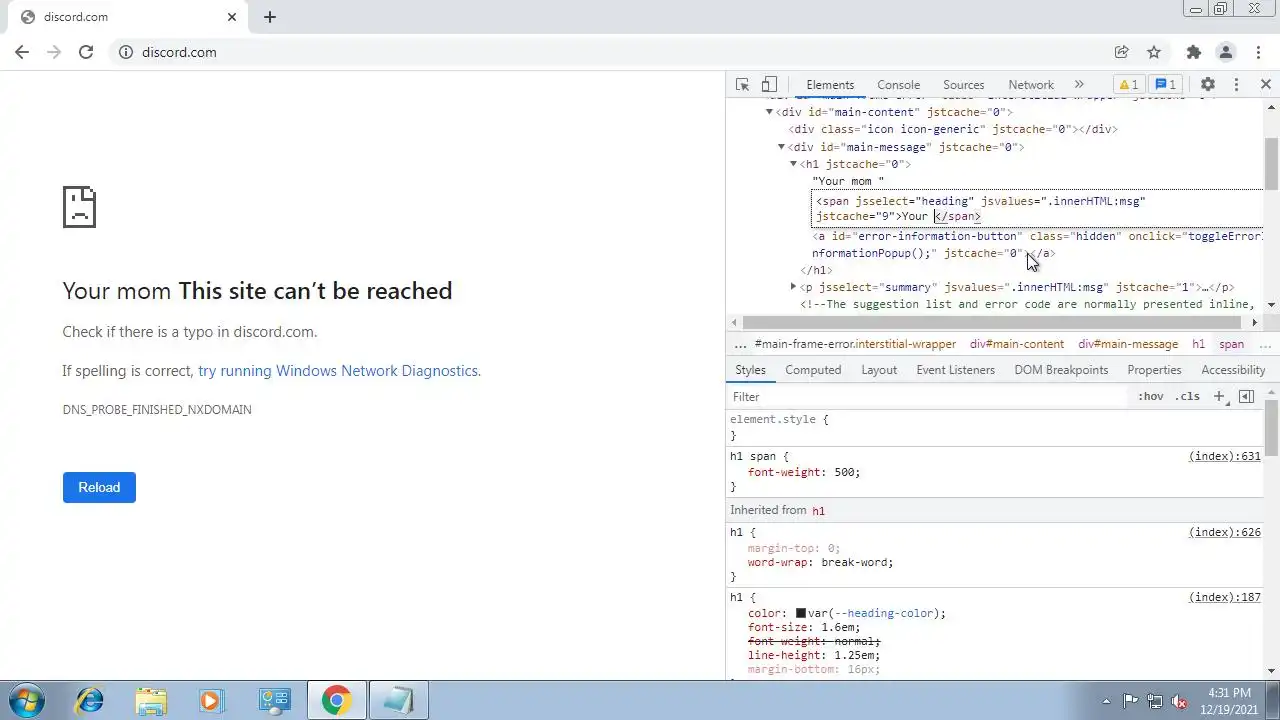Select the div icon-generic DOM row
Screen dimensions: 1280x720
[952, 129]
